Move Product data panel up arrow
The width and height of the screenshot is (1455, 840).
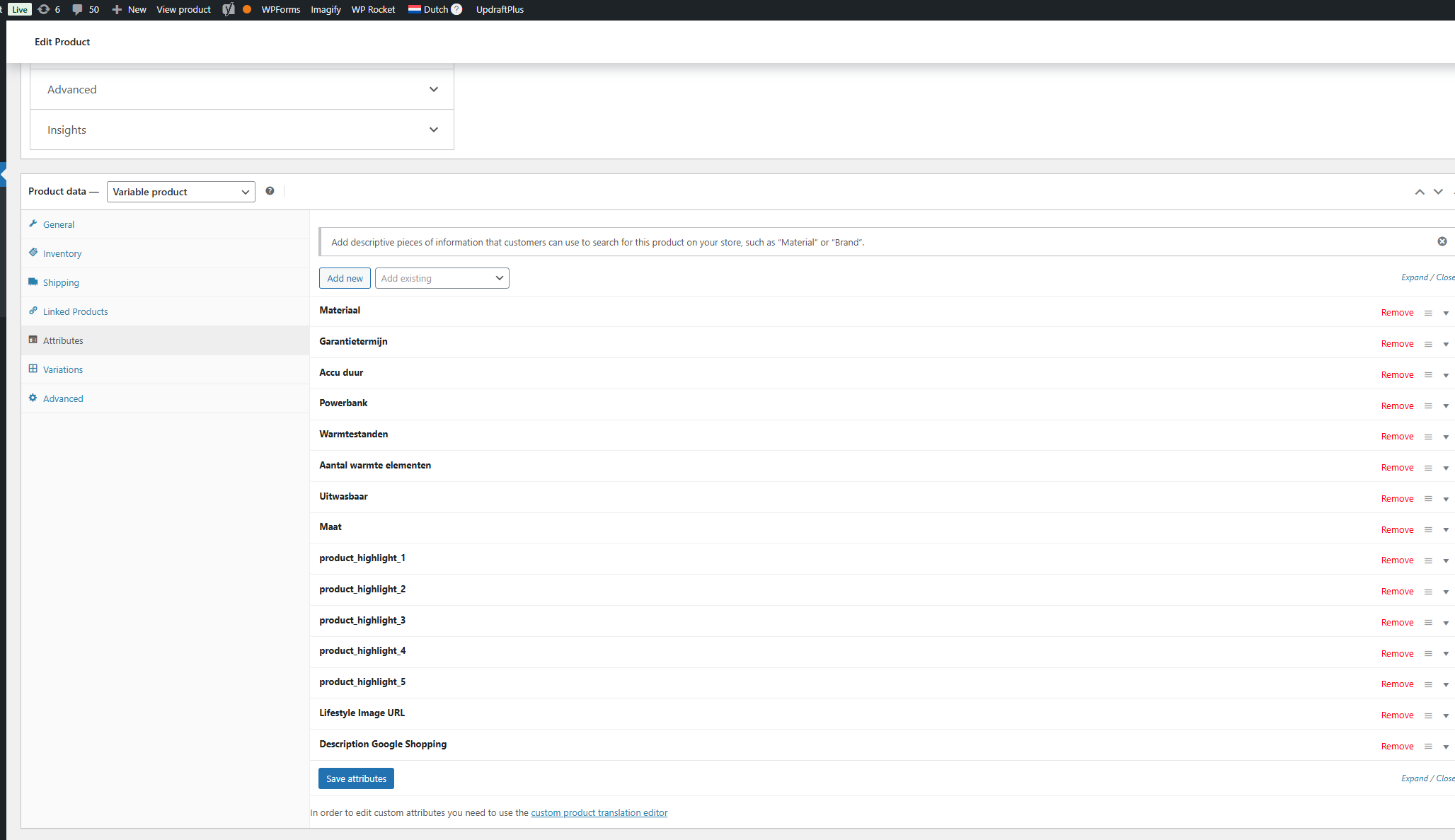coord(1419,192)
